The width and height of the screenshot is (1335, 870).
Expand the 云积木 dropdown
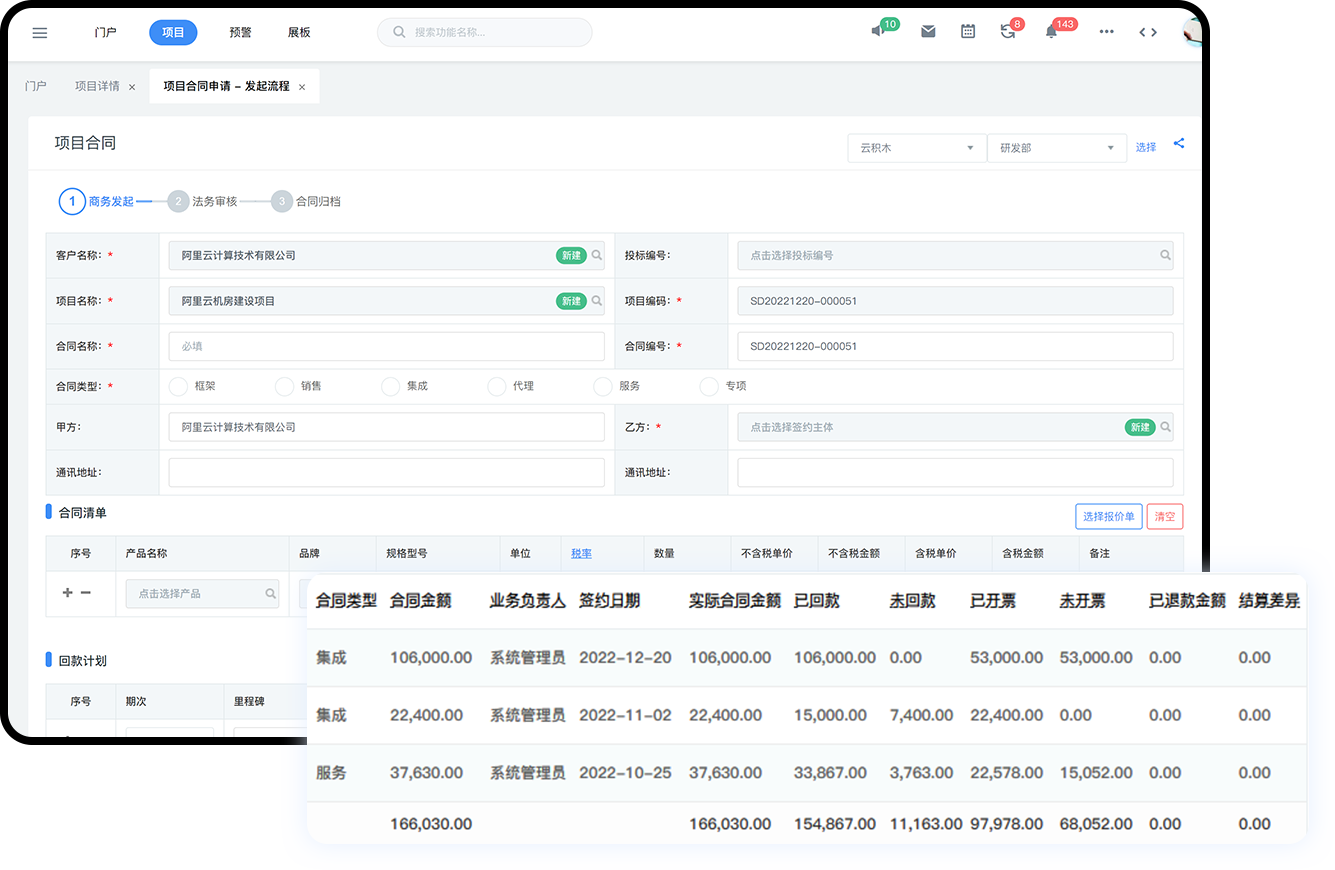tap(916, 148)
